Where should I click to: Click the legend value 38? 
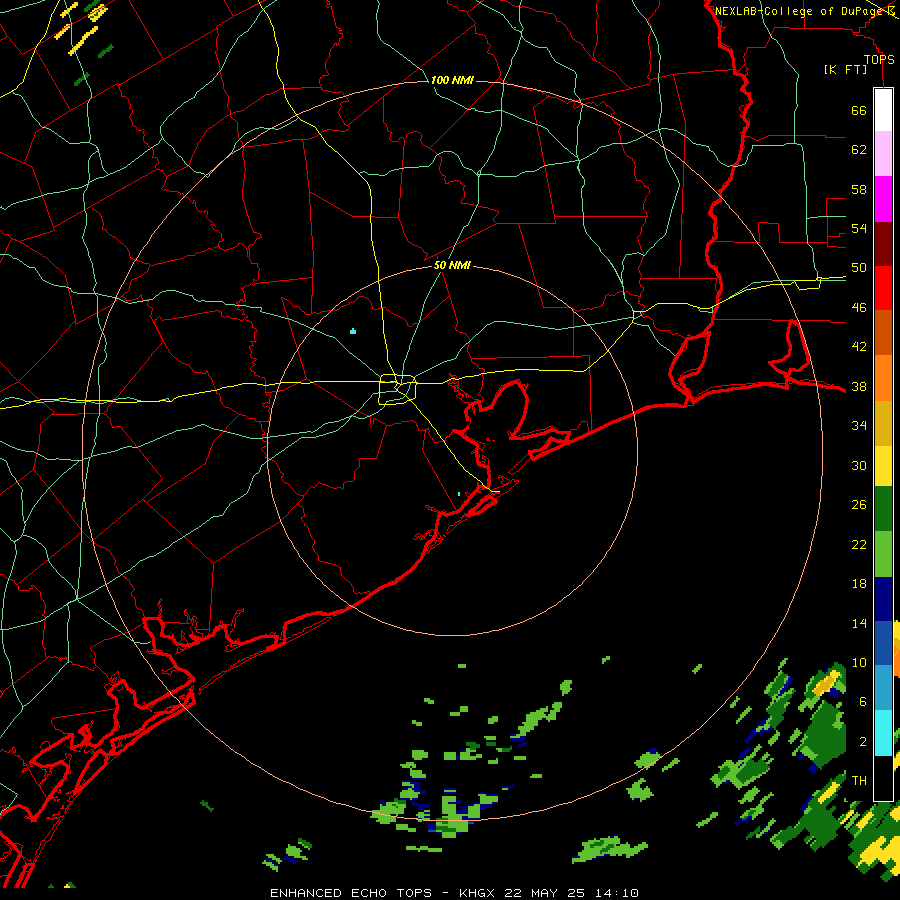tap(859, 386)
